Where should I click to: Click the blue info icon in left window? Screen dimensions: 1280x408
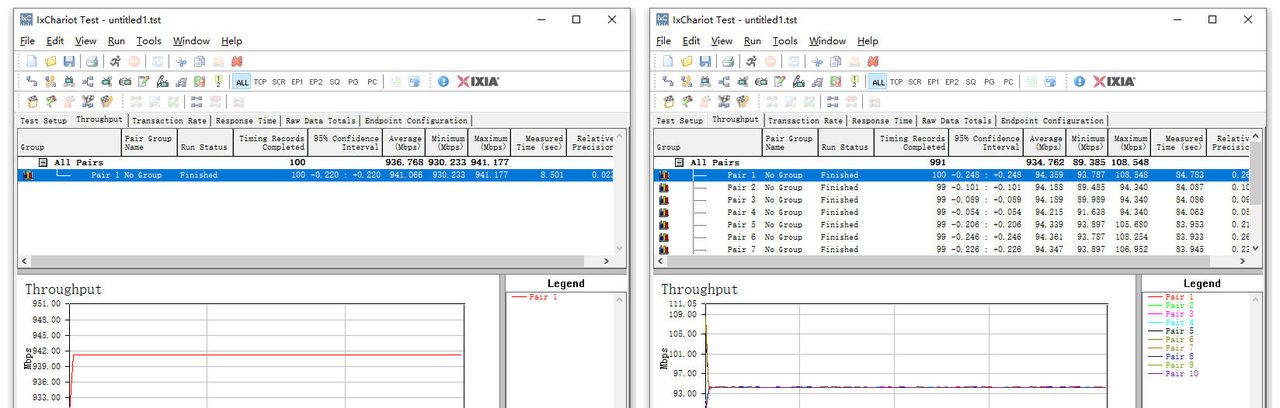(443, 81)
